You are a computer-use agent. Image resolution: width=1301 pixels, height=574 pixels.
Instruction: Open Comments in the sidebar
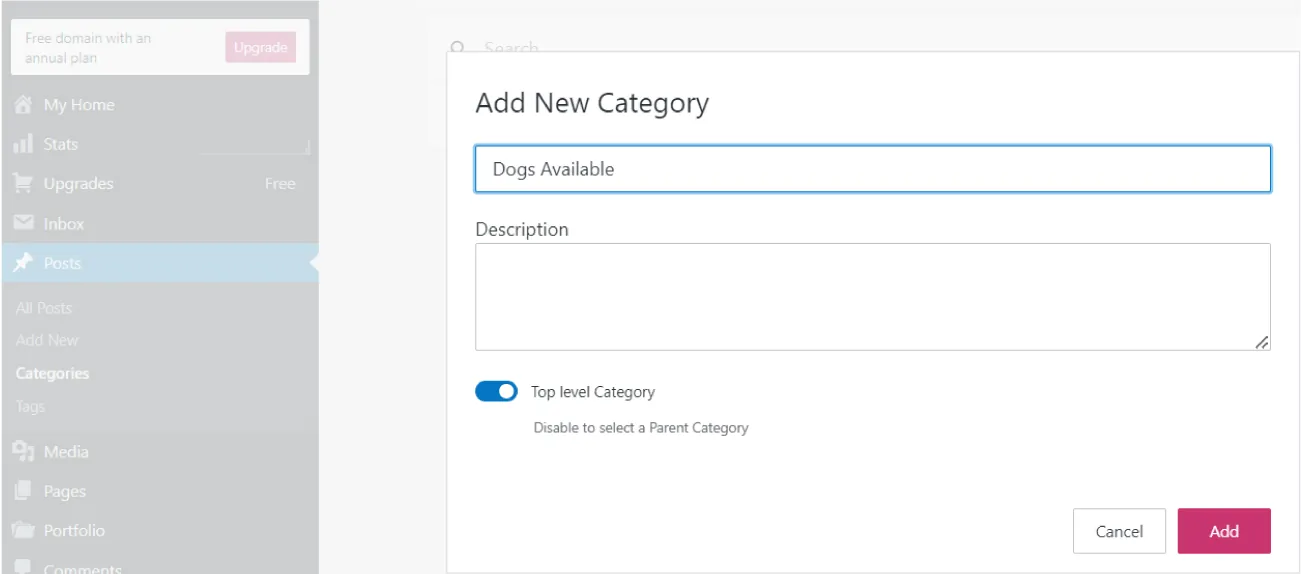click(x=82, y=568)
